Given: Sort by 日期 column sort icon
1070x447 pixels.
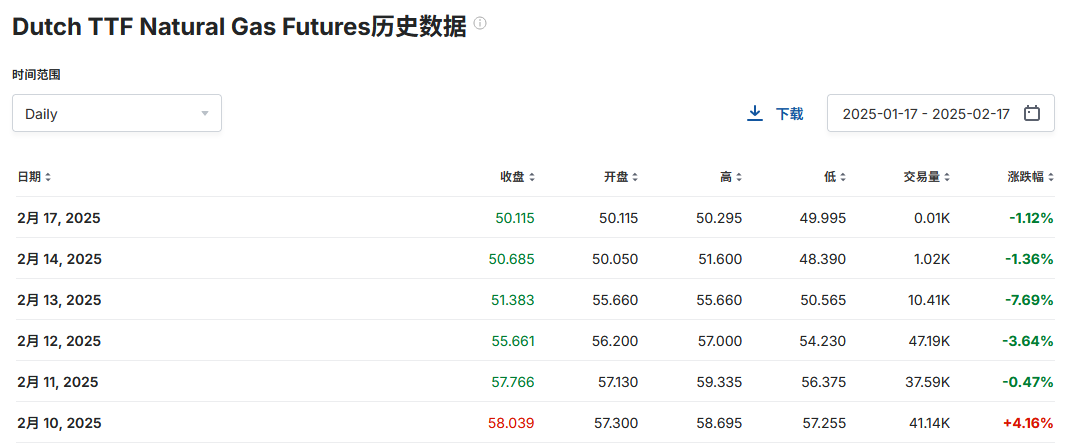Looking at the screenshot, I should click(48, 177).
